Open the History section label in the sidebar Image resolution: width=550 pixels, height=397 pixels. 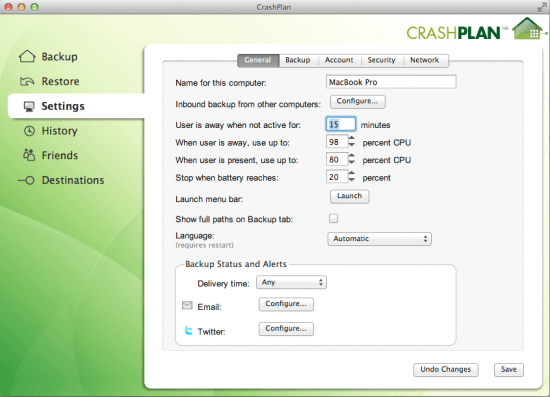pyautogui.click(x=60, y=131)
